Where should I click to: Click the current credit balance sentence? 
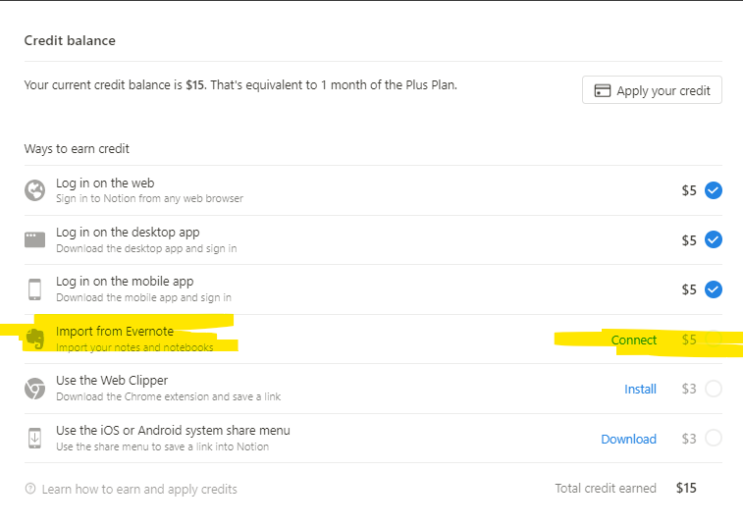click(241, 85)
